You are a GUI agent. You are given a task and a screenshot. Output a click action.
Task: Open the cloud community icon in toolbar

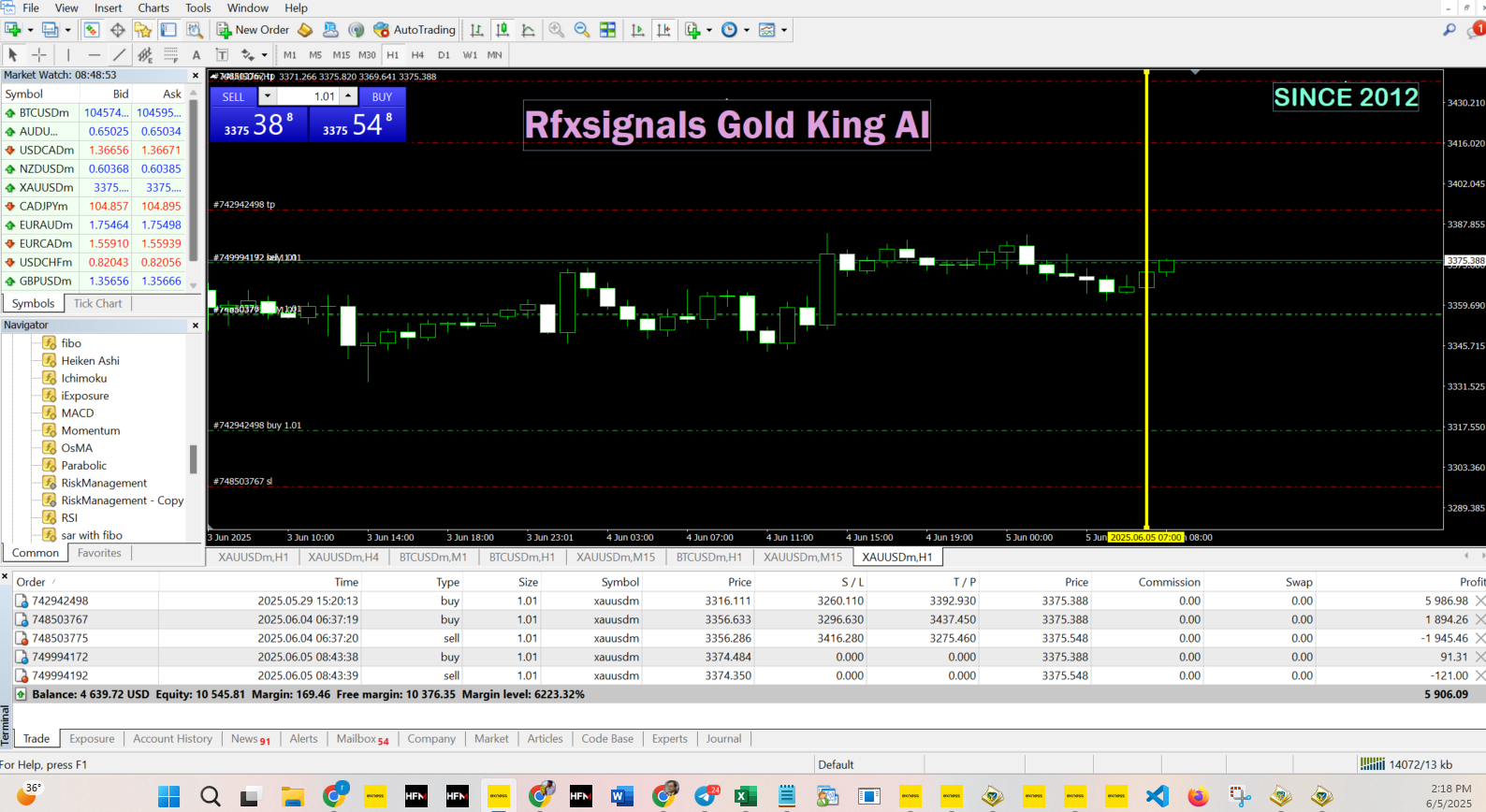tap(330, 30)
